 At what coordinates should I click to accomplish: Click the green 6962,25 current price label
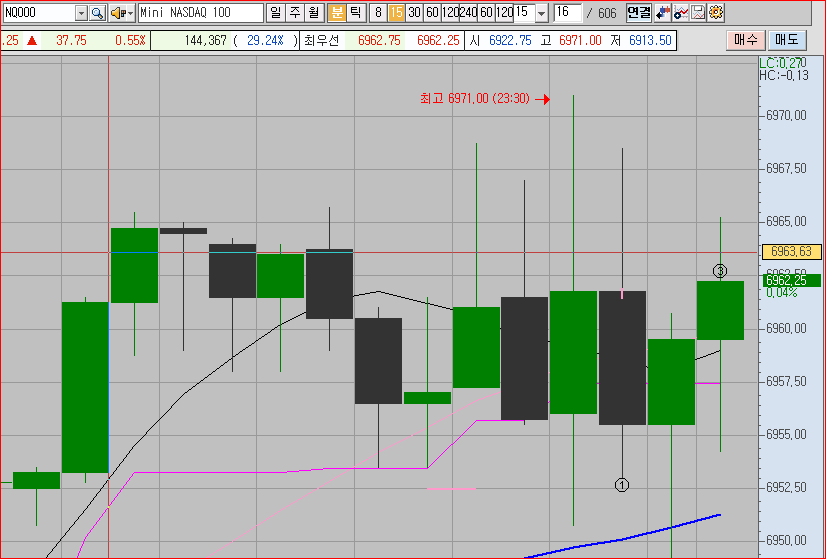(x=791, y=280)
